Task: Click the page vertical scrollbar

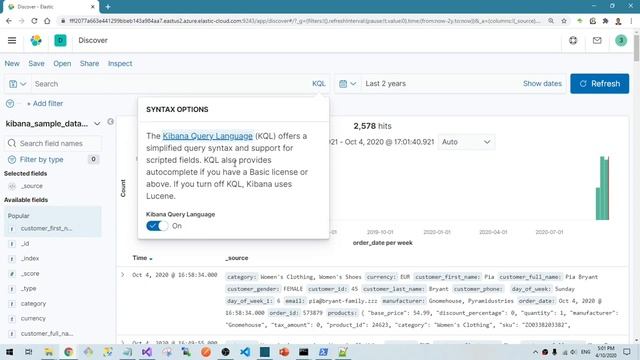Action: point(636,48)
